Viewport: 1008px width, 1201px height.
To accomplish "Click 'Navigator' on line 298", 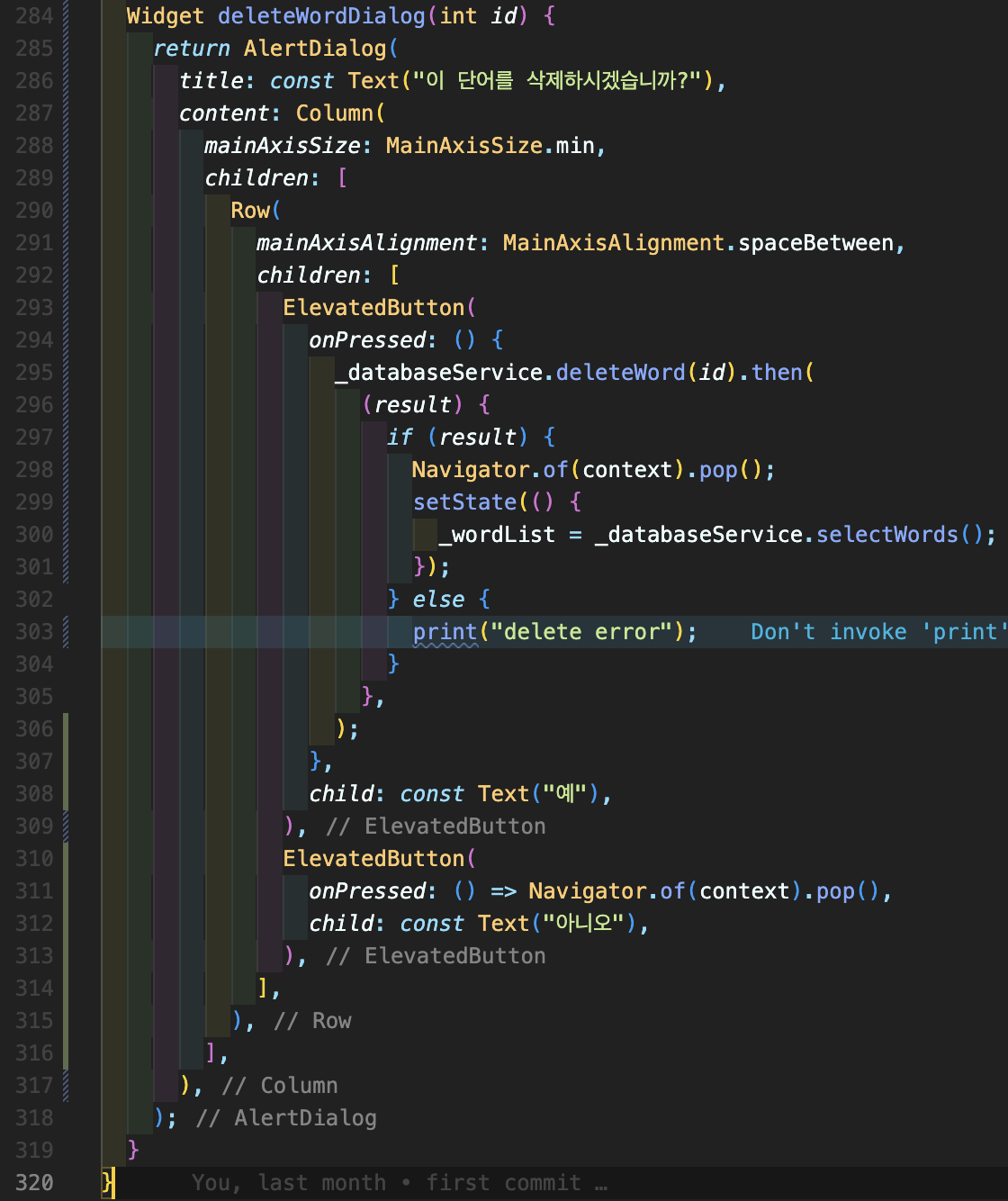I will click(x=471, y=470).
